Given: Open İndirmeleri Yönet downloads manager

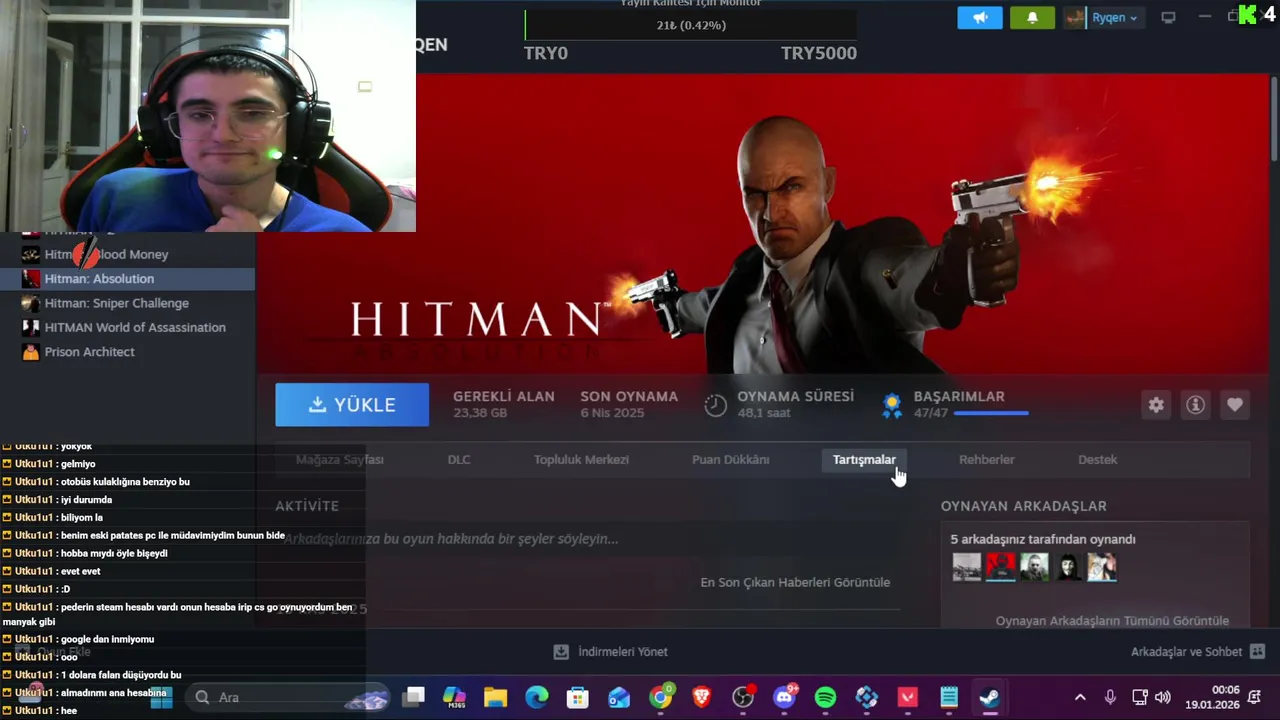Looking at the screenshot, I should 611,652.
